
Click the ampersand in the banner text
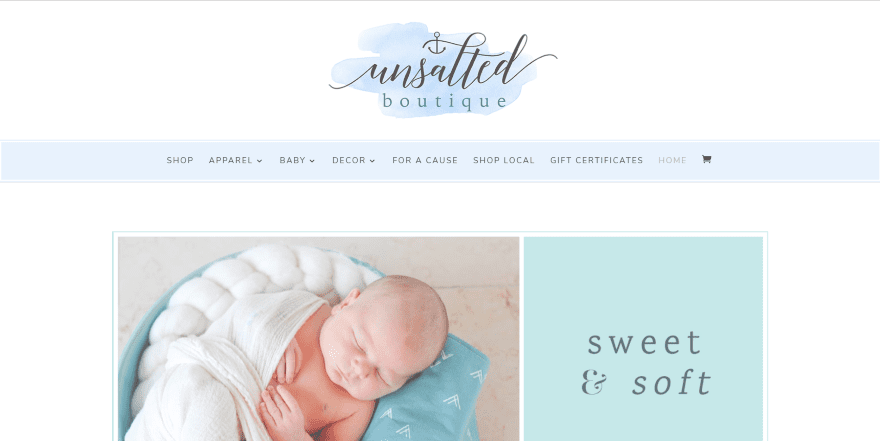click(x=594, y=383)
